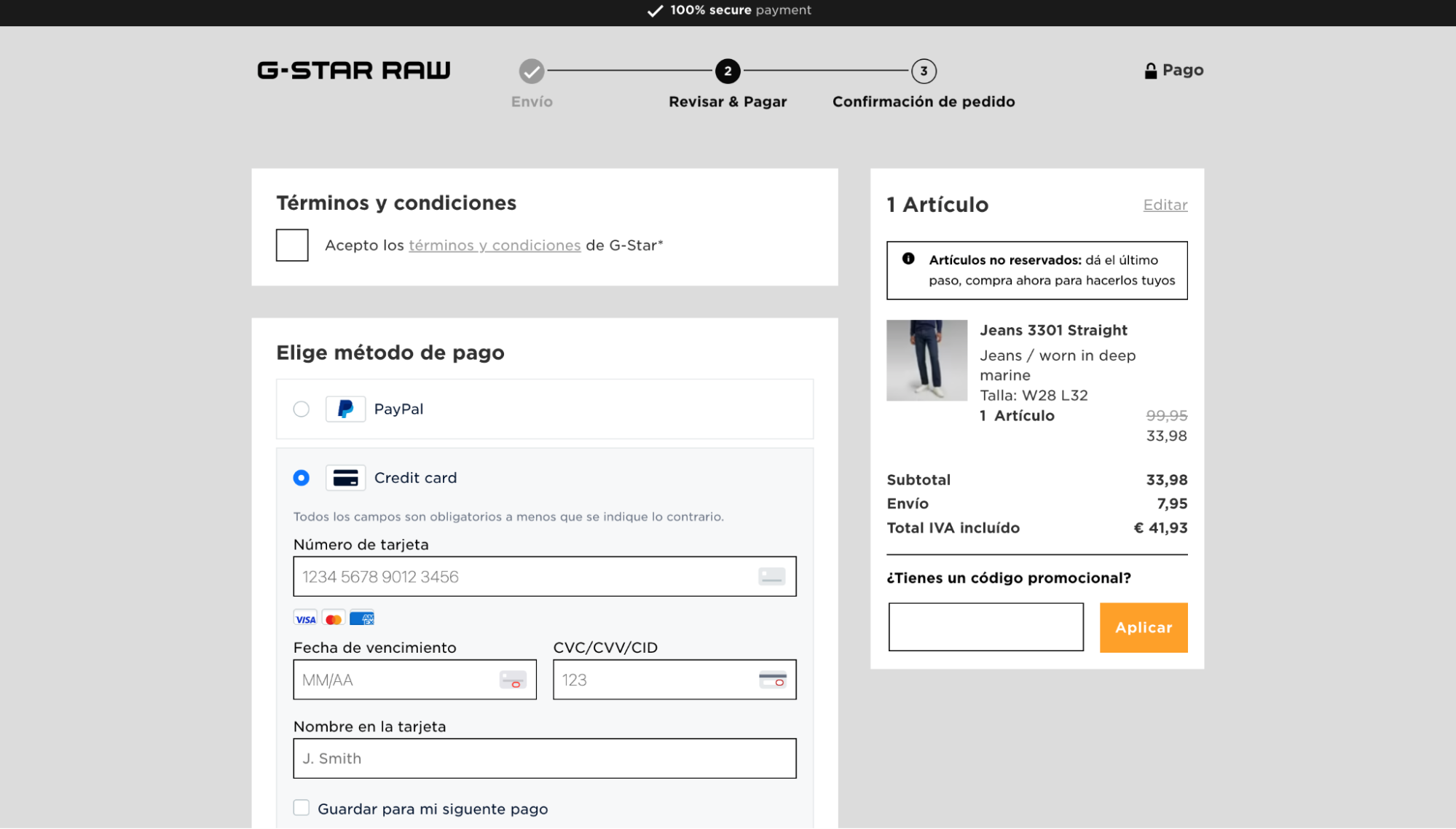Go to the Envío step
1456x829 pixels.
[532, 101]
